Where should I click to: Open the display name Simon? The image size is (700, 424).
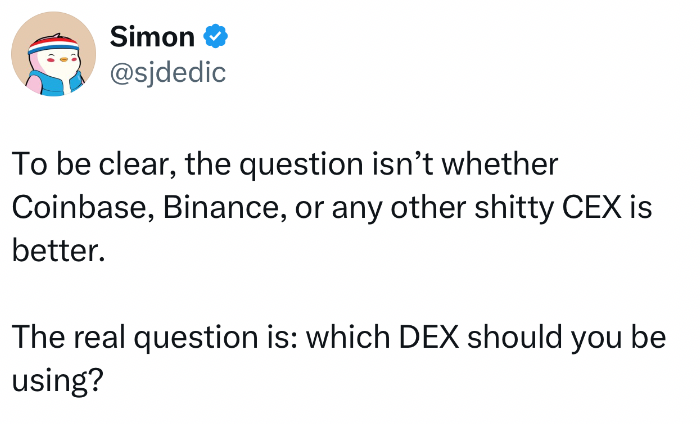[152, 36]
